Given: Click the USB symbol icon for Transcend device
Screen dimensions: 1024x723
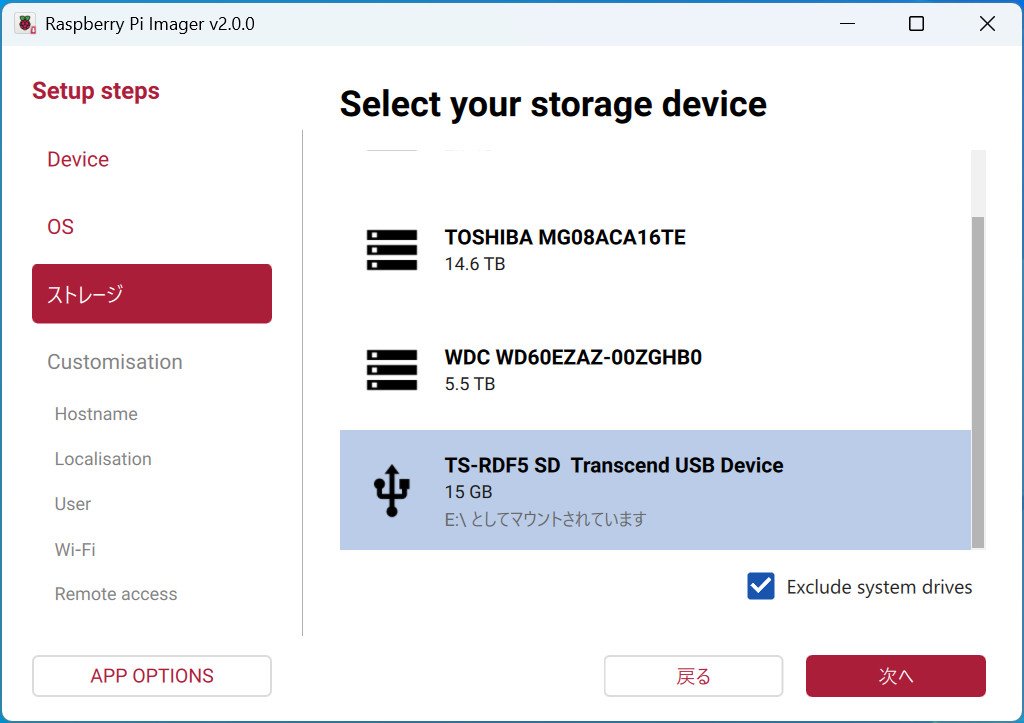Looking at the screenshot, I should pyautogui.click(x=391, y=490).
